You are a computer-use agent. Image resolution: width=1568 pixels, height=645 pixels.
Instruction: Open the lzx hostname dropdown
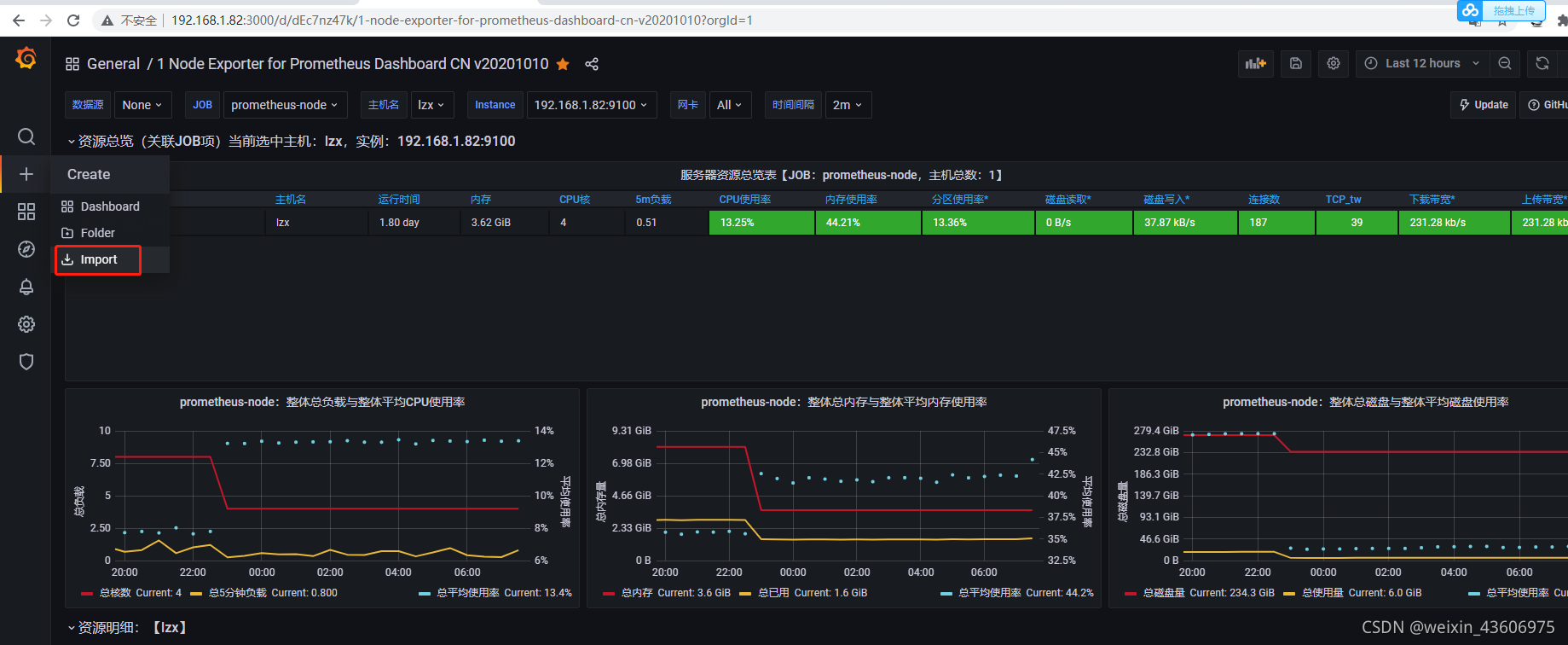point(431,105)
